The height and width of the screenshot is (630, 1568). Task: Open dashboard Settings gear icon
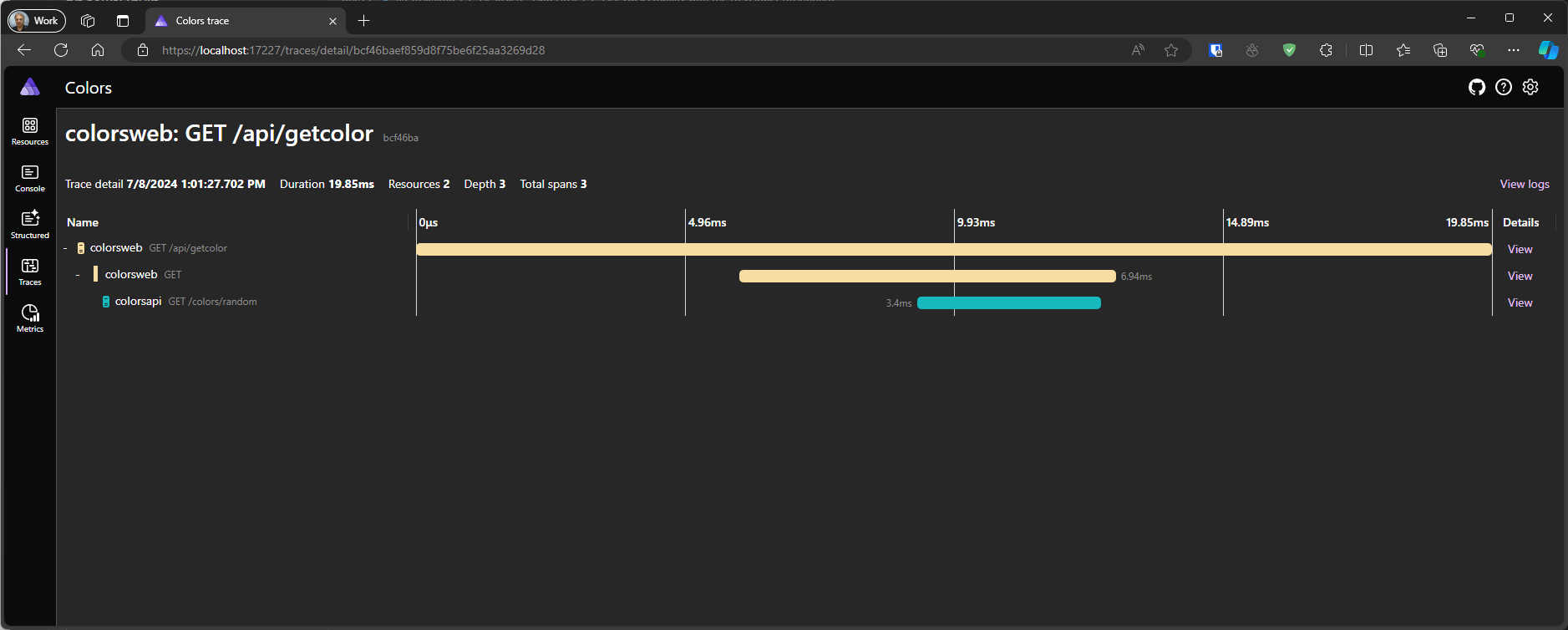(1530, 87)
